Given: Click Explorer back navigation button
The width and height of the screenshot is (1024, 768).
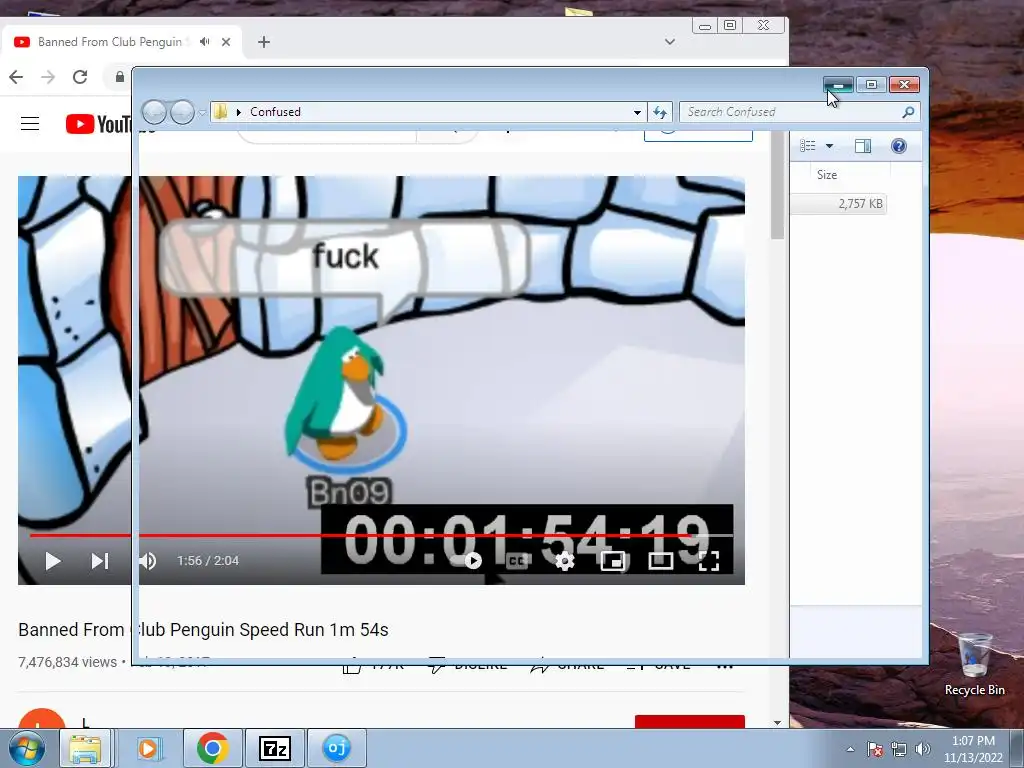Looking at the screenshot, I should pyautogui.click(x=154, y=112).
